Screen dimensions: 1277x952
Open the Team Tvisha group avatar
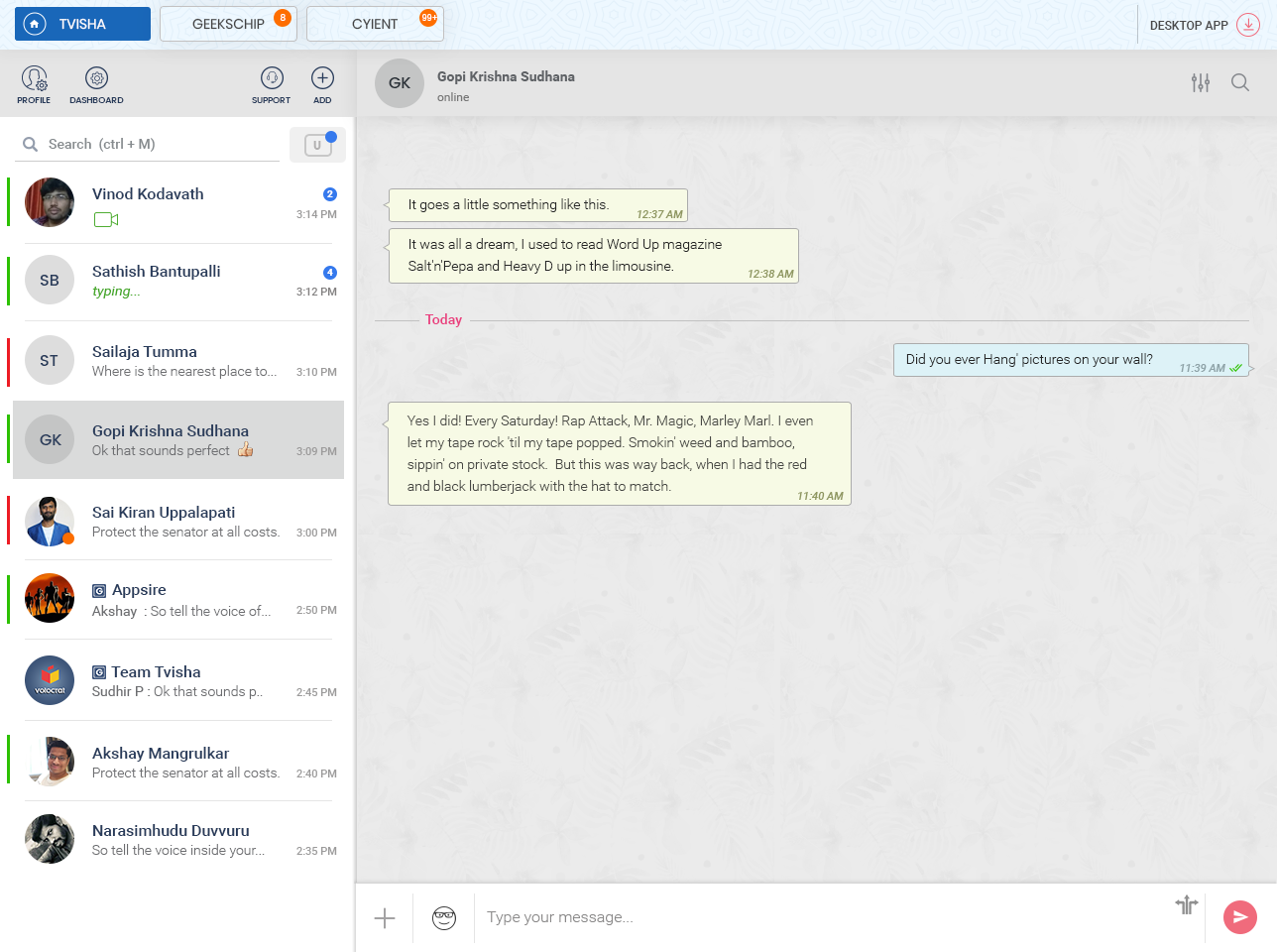click(x=50, y=680)
